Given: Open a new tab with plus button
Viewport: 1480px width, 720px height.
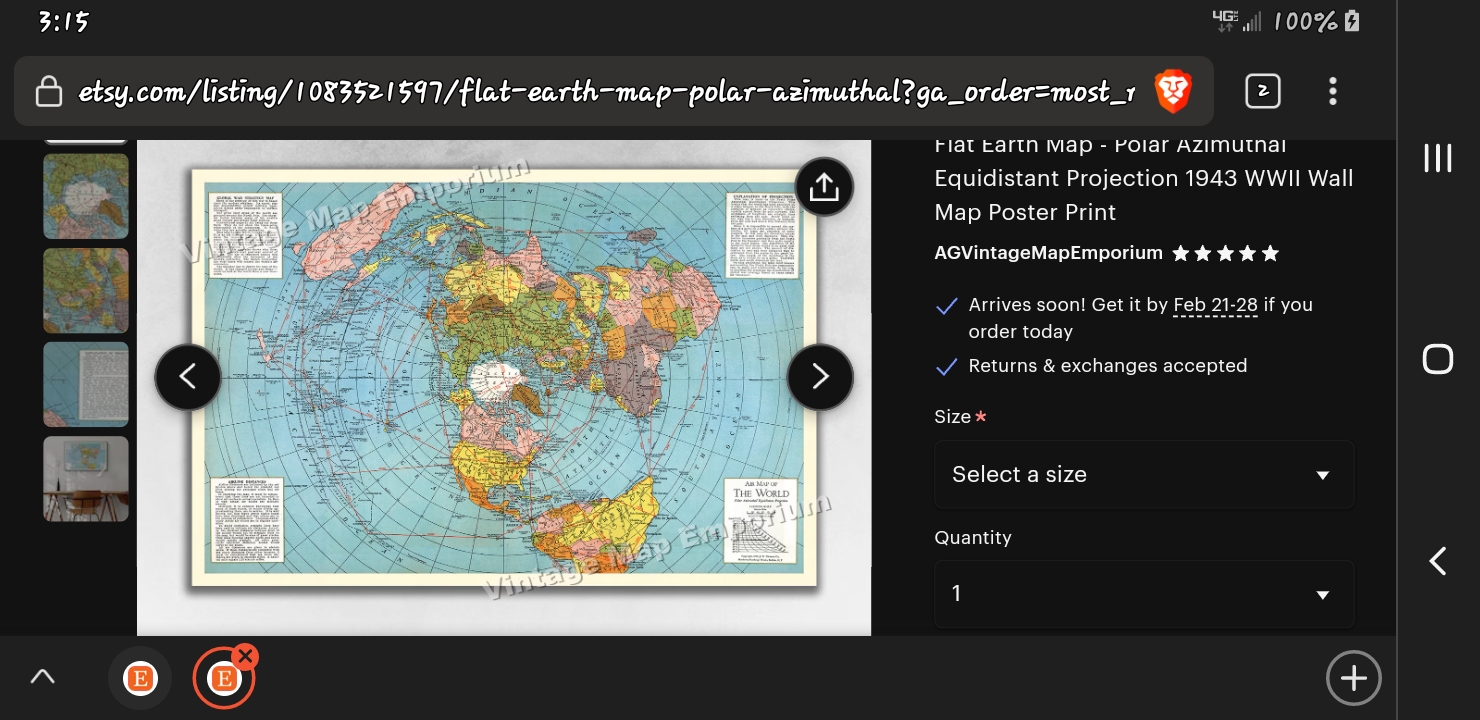Looking at the screenshot, I should pos(1353,679).
